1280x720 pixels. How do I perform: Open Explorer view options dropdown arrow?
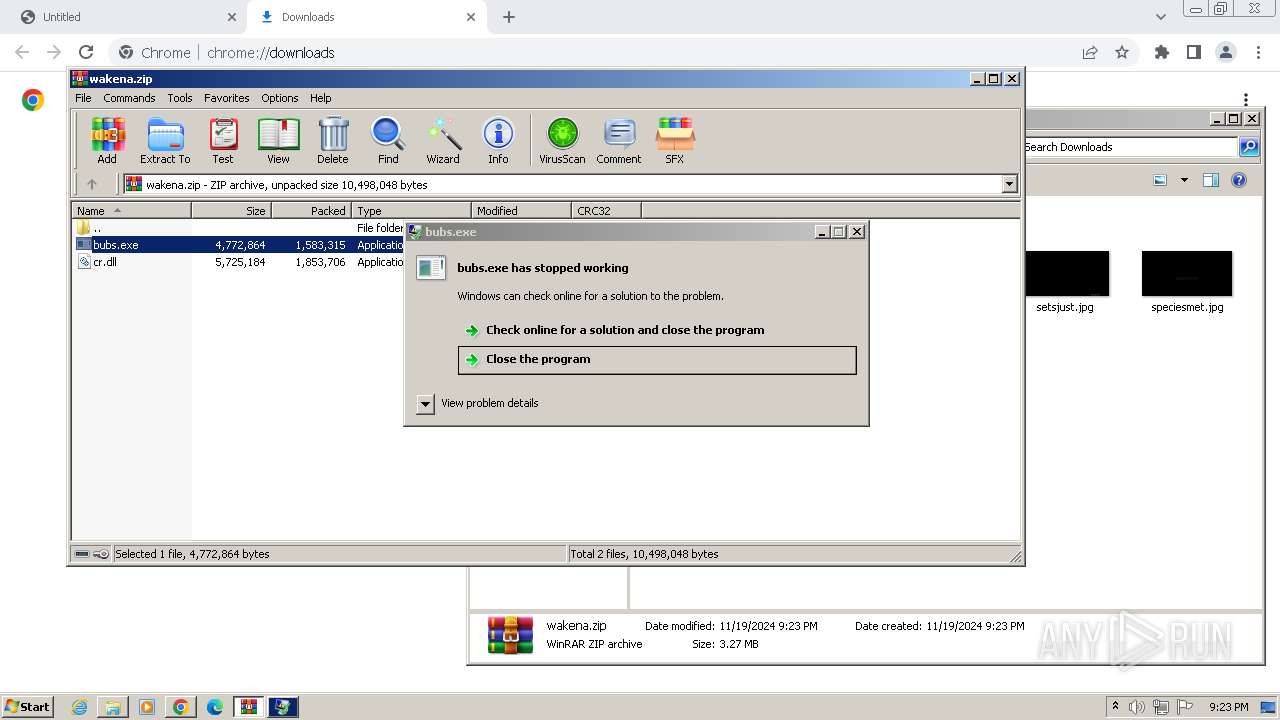tap(1184, 180)
